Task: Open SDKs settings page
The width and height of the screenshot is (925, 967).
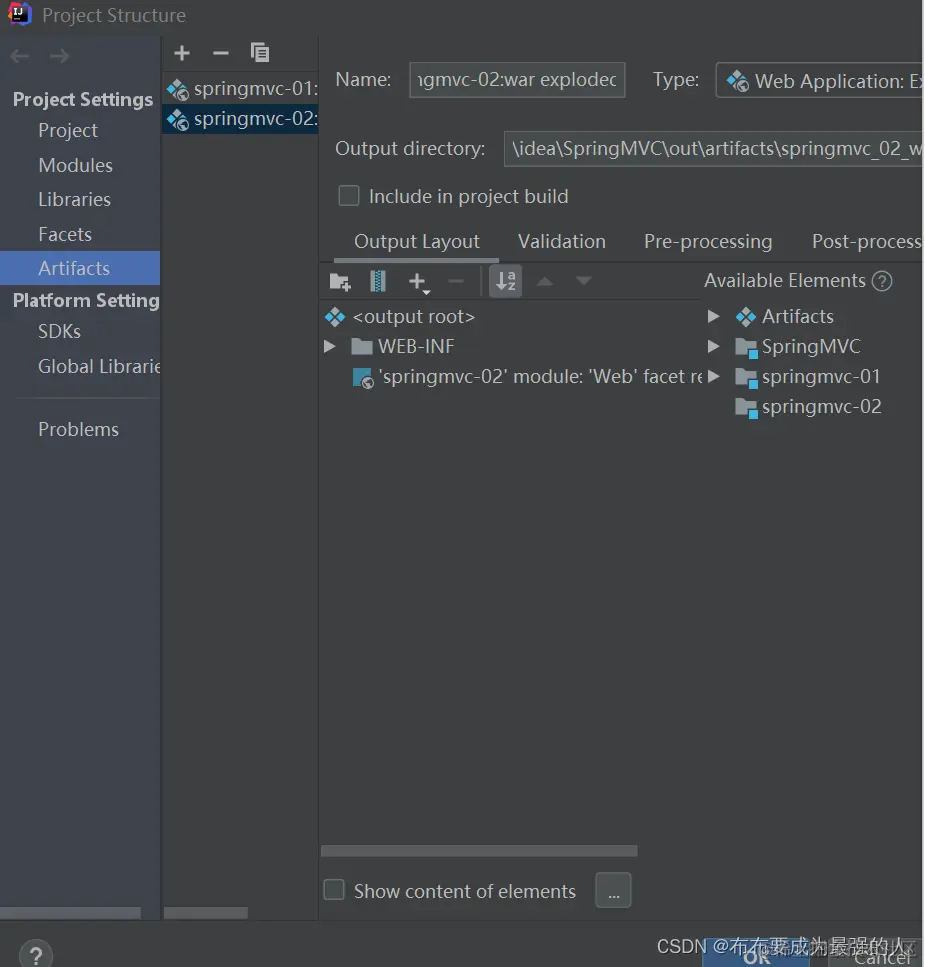Action: [59, 332]
